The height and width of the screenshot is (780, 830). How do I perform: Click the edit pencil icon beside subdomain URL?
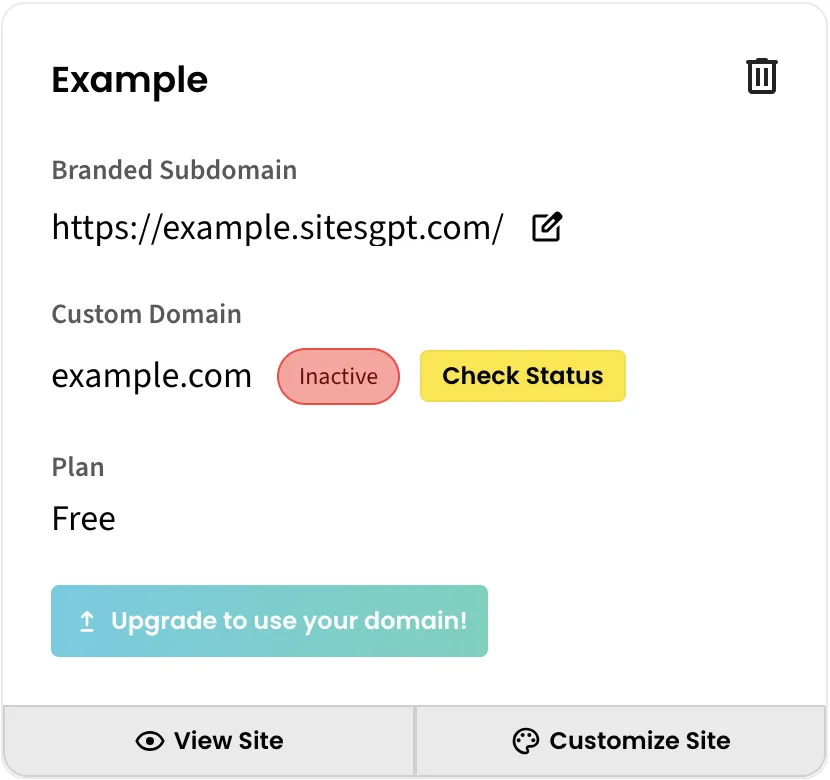[546, 227]
